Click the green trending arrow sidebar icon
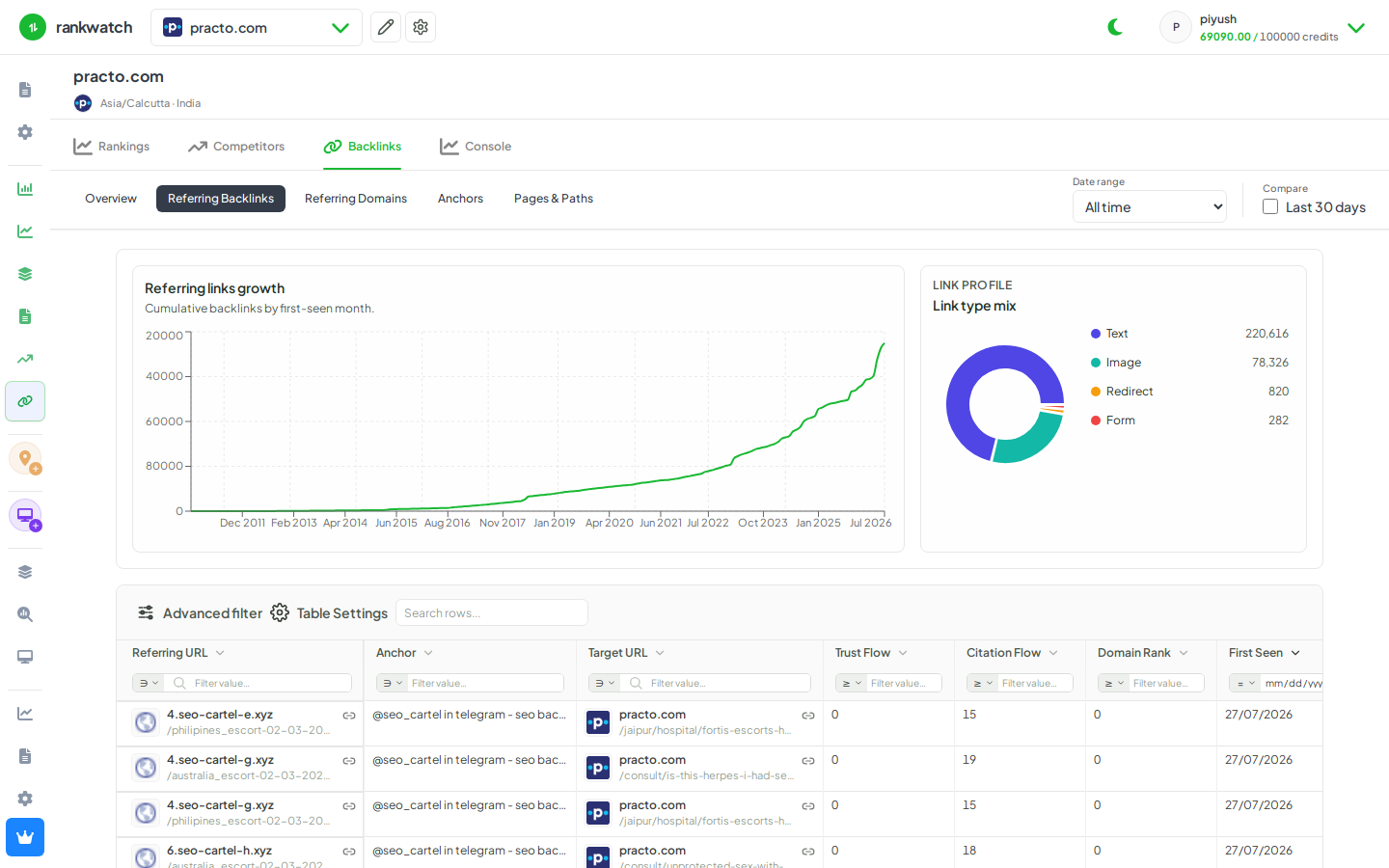Screen dimensions: 1389x868 (25, 359)
